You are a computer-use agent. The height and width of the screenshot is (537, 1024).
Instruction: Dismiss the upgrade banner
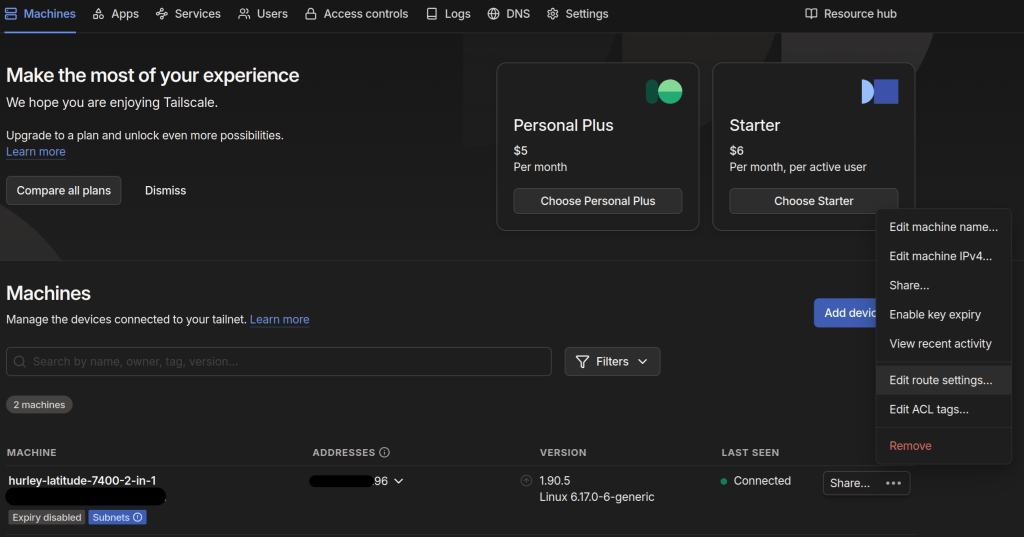coord(165,190)
